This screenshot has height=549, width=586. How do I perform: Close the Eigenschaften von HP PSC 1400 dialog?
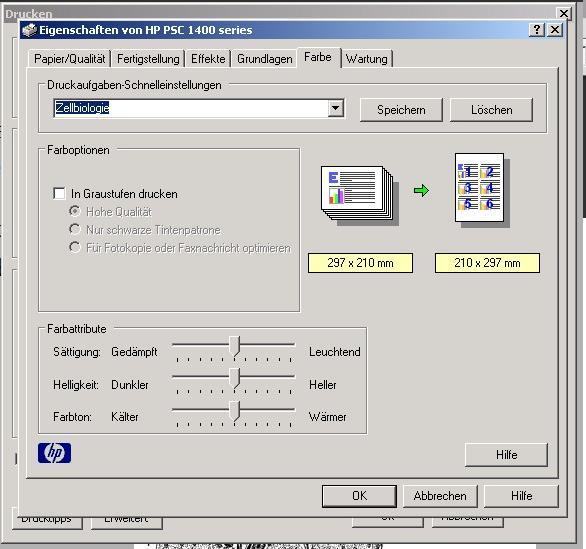(x=555, y=30)
